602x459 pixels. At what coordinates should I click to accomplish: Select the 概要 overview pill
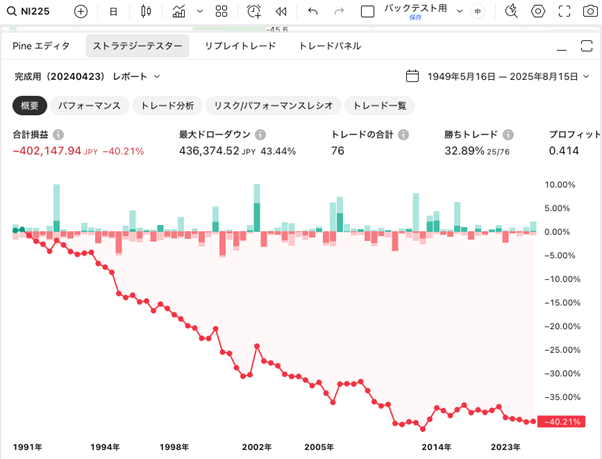pyautogui.click(x=29, y=105)
